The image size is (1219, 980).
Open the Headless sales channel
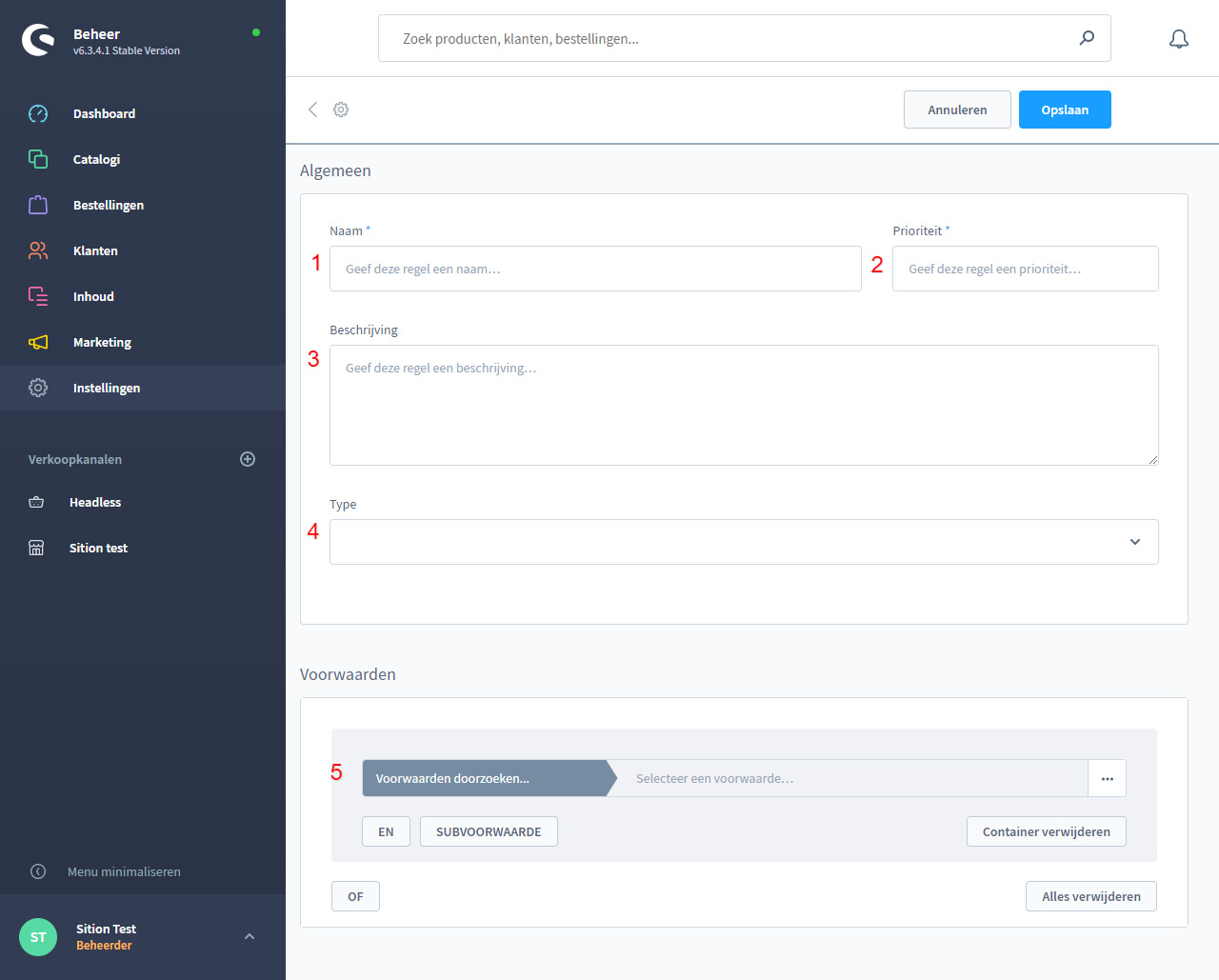95,502
